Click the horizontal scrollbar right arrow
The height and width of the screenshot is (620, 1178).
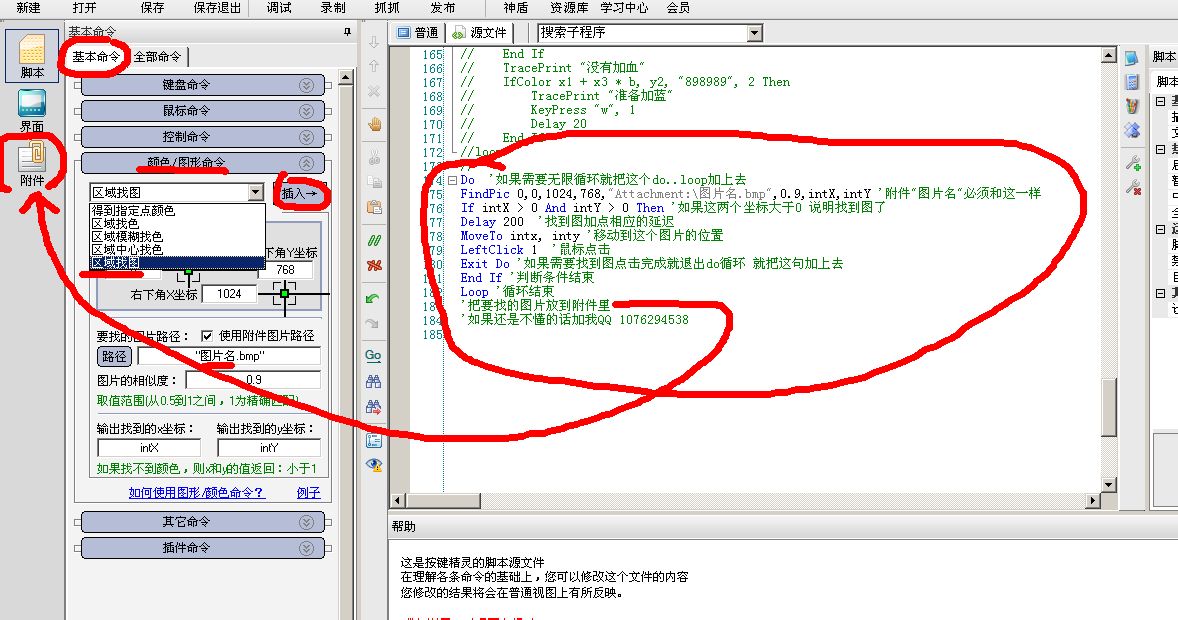click(1093, 500)
